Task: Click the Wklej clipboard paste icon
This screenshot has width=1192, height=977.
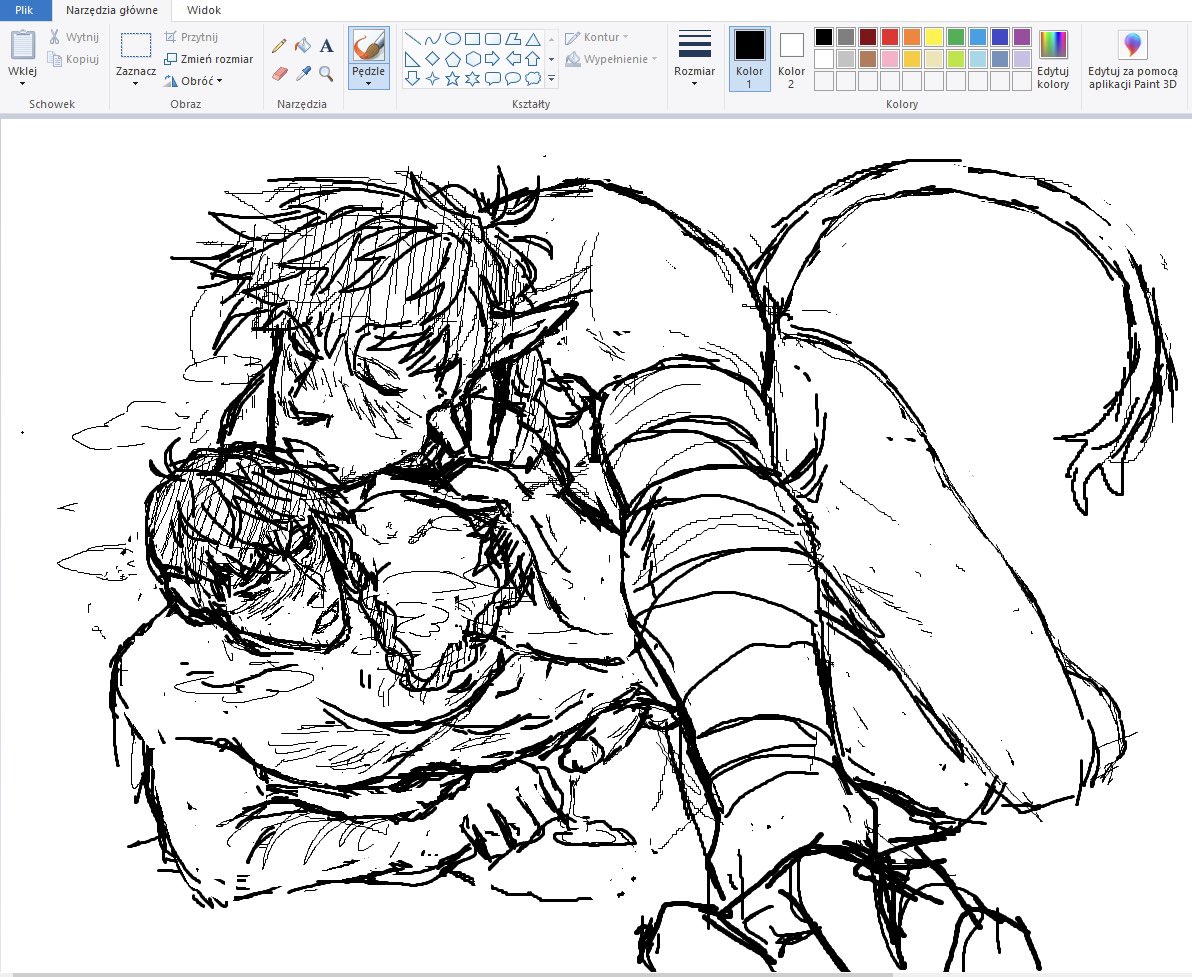Action: click(x=23, y=44)
